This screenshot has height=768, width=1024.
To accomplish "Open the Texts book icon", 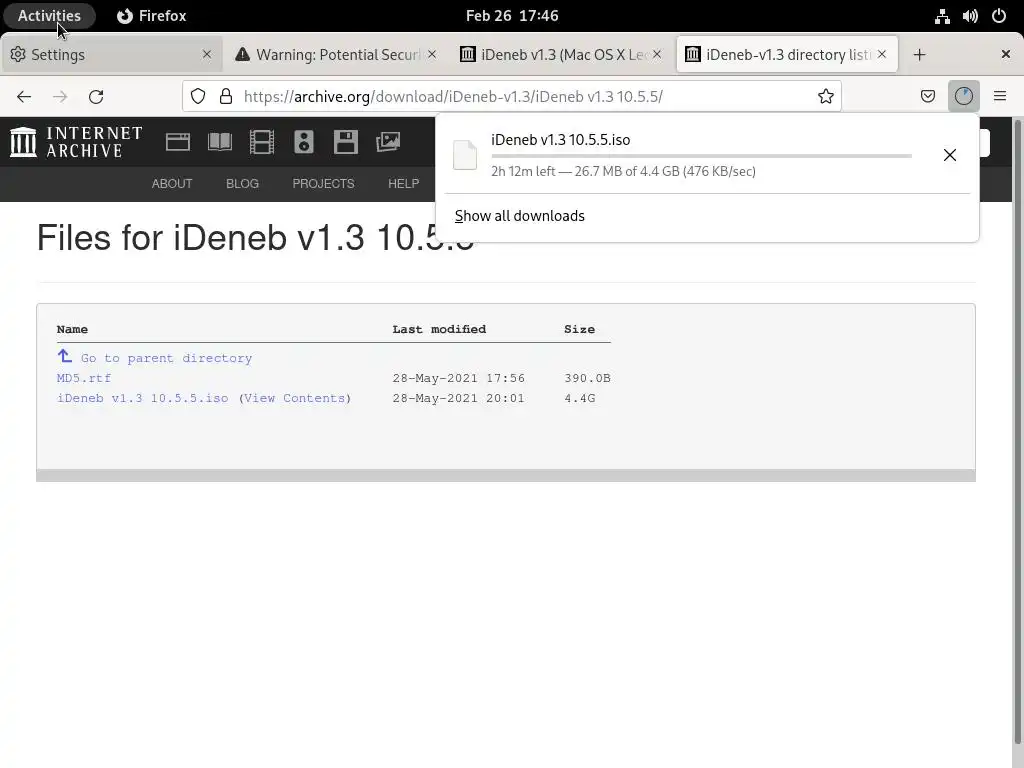I will tap(220, 142).
